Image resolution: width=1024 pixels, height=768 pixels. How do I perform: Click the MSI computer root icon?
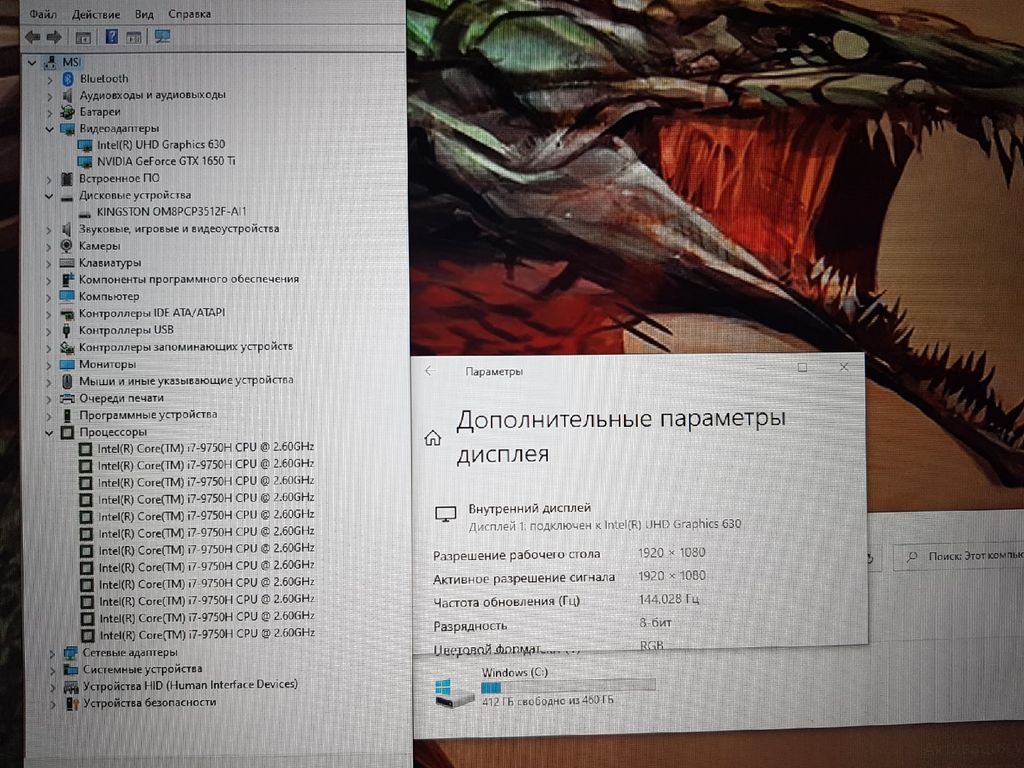coord(50,62)
